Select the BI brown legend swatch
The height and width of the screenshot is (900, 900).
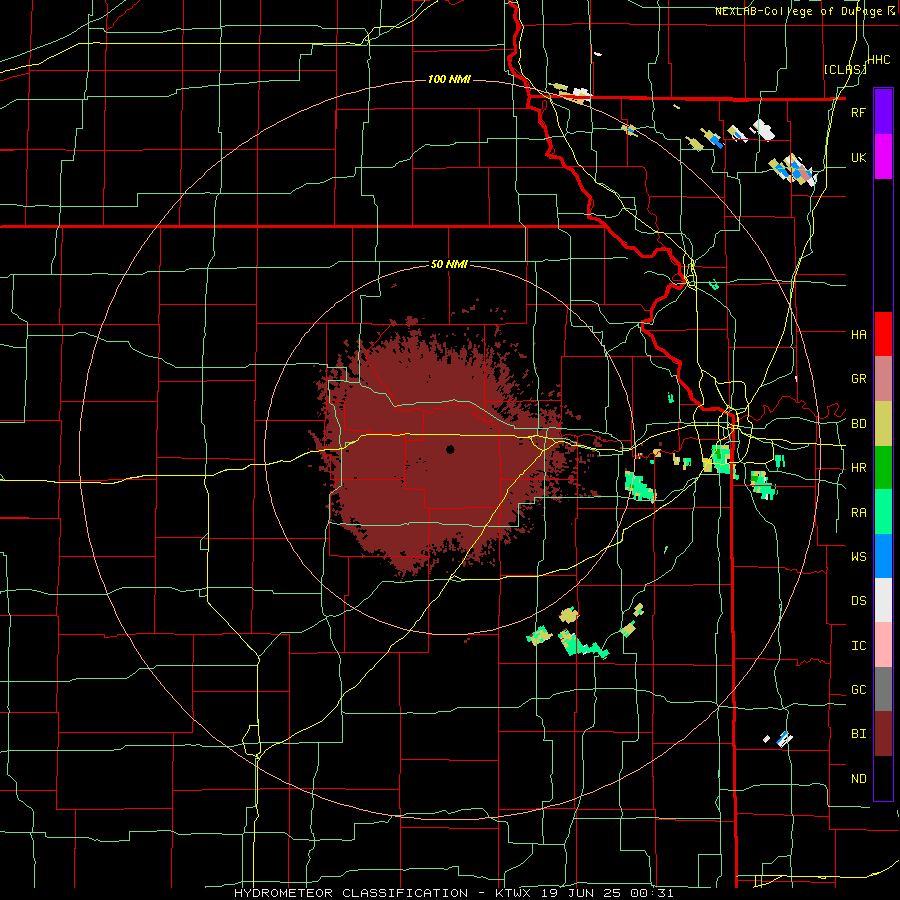tap(883, 734)
